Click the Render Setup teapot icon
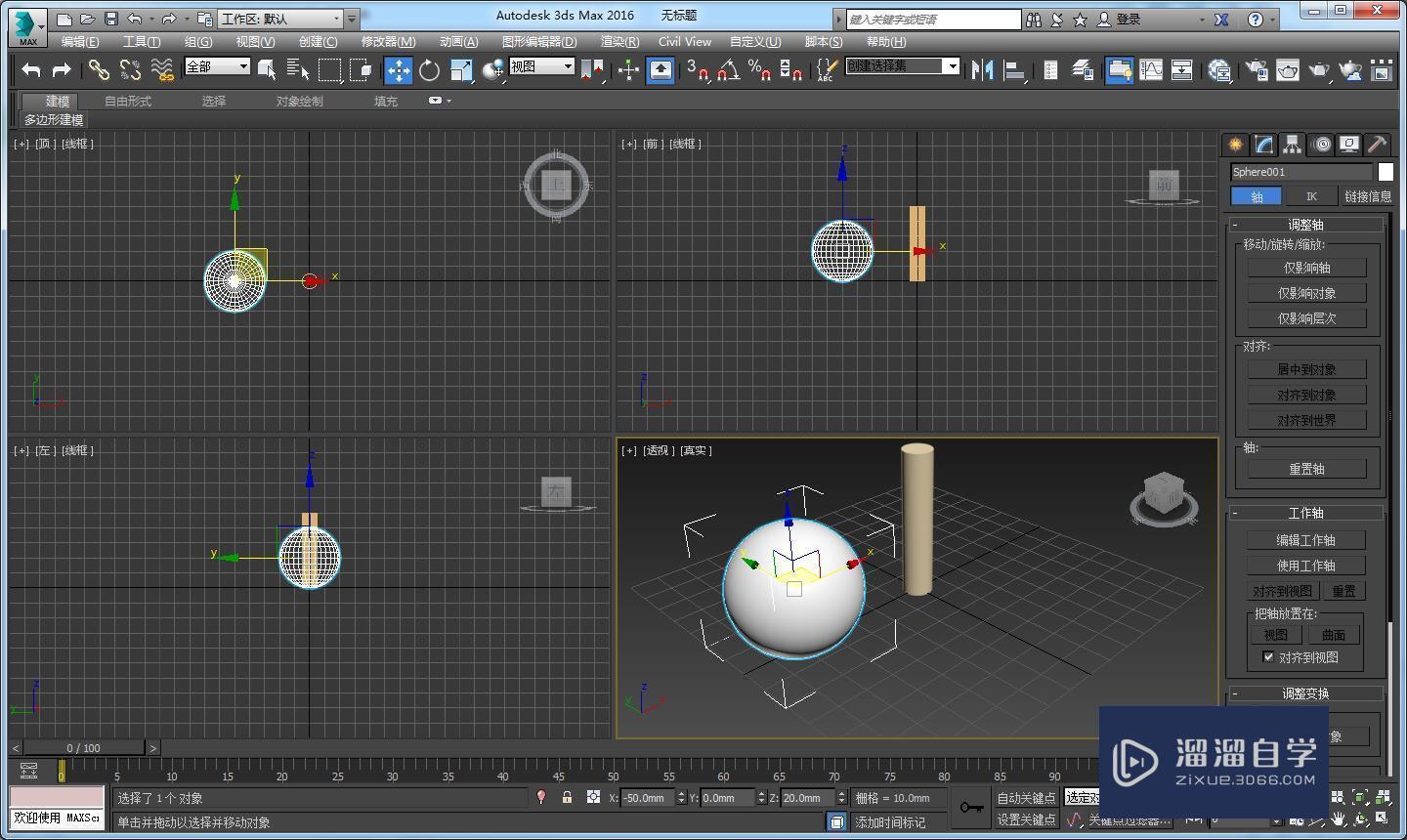The width and height of the screenshot is (1407, 840). tap(1258, 69)
